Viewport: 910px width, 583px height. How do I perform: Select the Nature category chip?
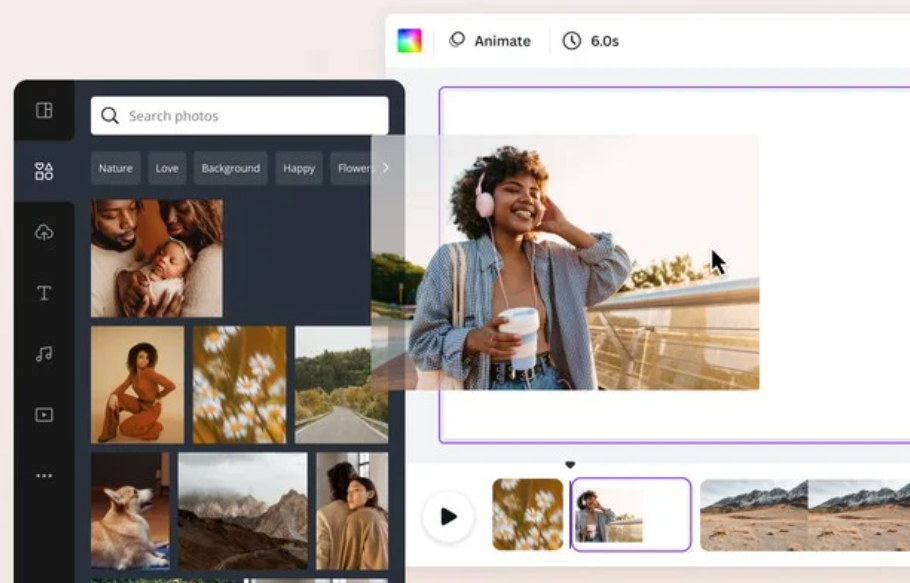115,168
